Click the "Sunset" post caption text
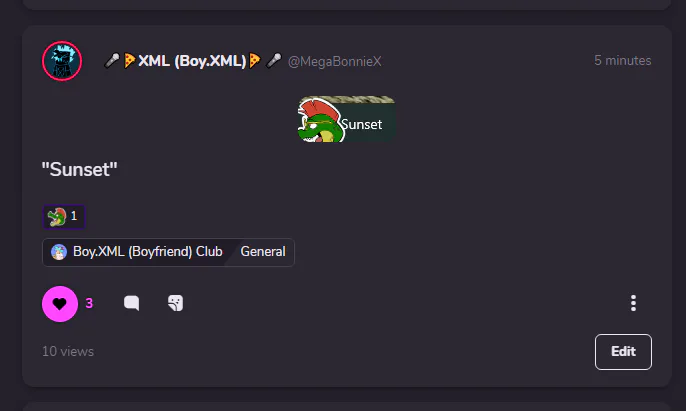 (x=79, y=169)
